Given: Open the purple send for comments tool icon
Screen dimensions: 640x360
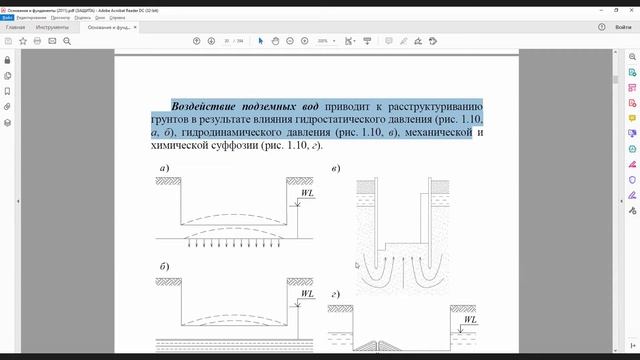Looking at the screenshot, I should pyautogui.click(x=632, y=133).
